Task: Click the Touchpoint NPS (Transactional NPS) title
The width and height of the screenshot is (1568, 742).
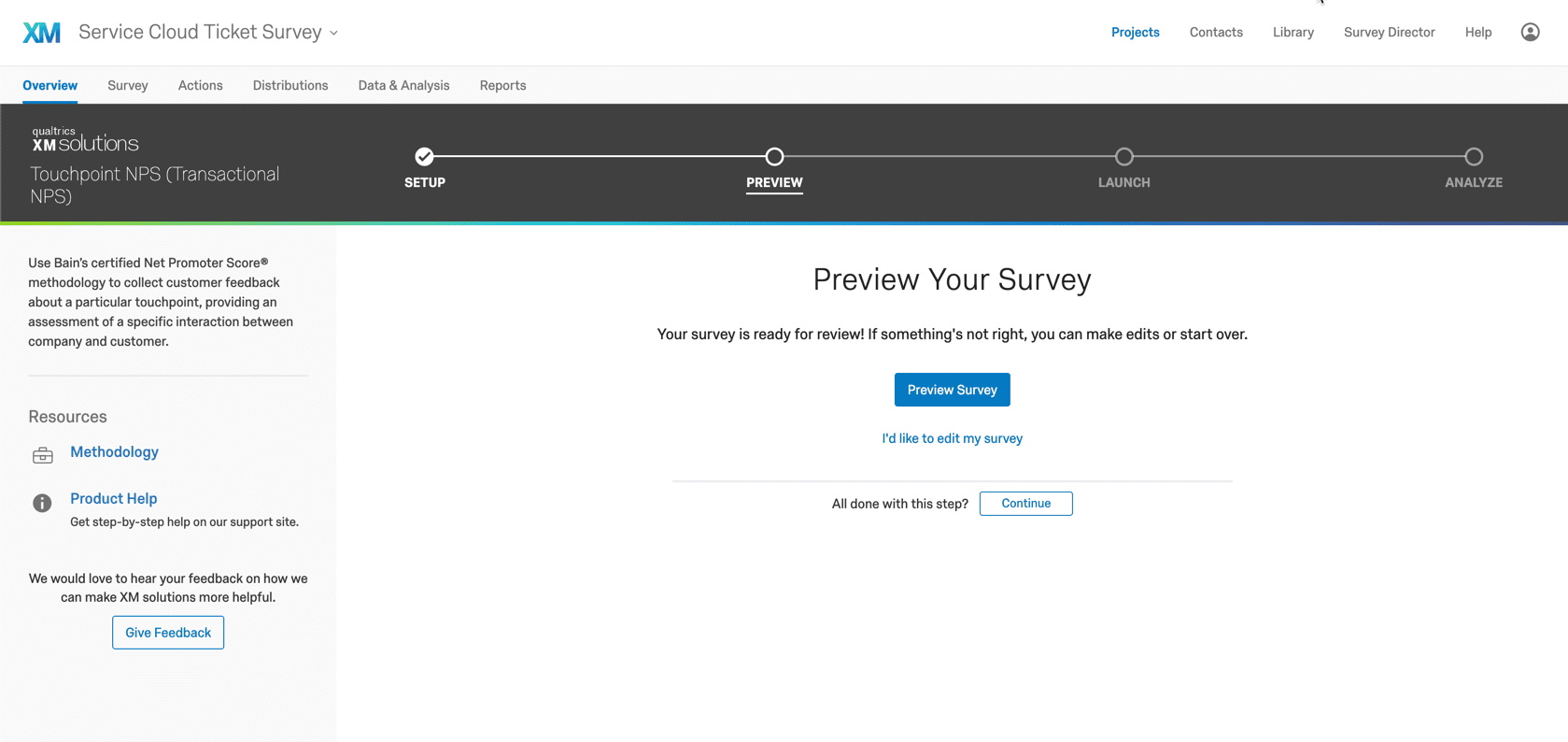Action: coord(155,185)
